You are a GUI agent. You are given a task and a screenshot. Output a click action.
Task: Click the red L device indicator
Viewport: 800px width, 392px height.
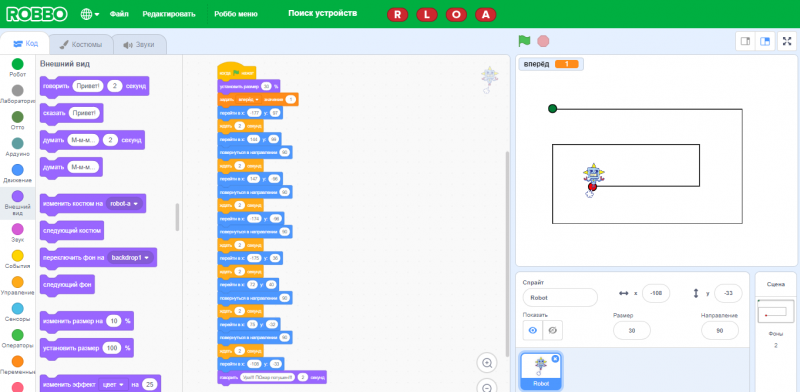coord(427,15)
